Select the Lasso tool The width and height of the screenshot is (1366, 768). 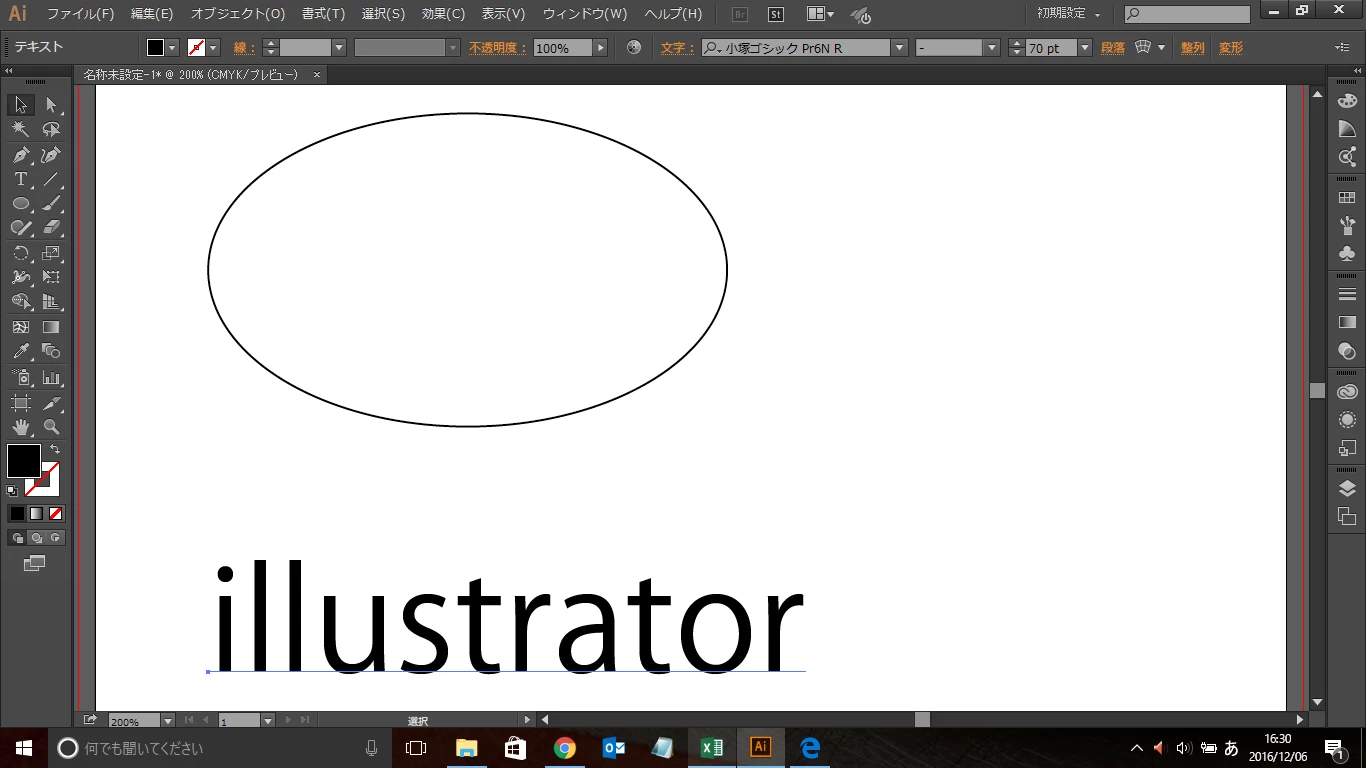click(51, 130)
